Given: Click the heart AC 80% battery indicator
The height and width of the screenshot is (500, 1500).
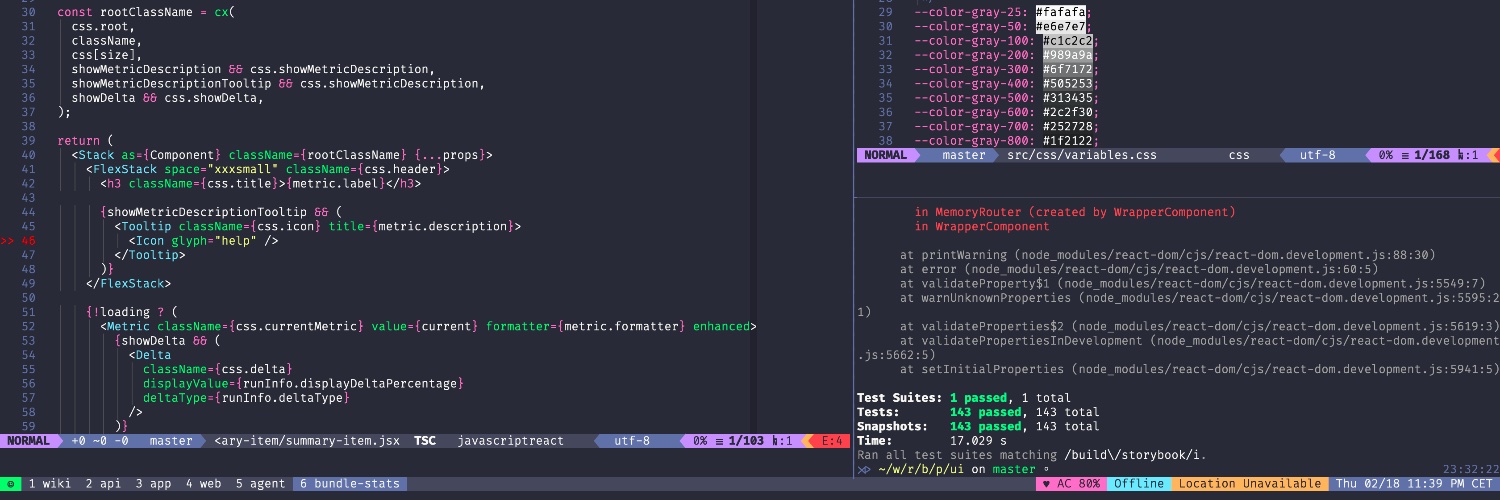Looking at the screenshot, I should click(x=1071, y=484).
